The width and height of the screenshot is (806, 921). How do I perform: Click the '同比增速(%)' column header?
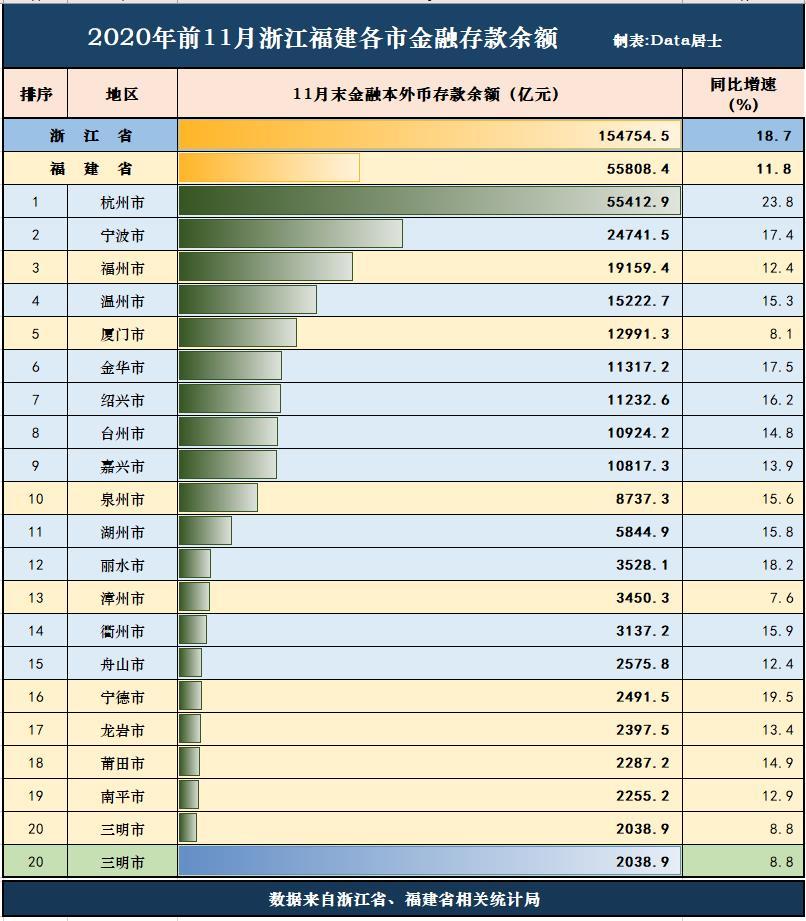coord(743,94)
